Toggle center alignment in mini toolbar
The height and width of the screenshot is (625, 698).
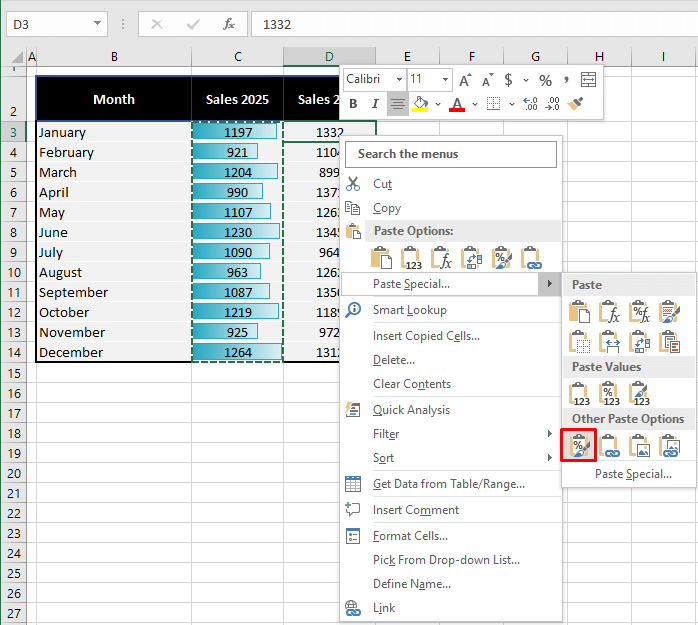tap(398, 103)
